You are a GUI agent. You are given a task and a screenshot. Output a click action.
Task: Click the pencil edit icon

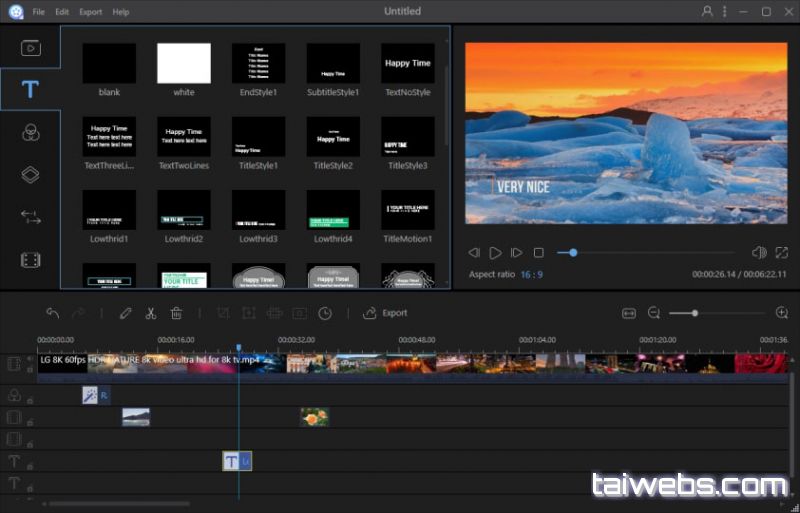125,313
